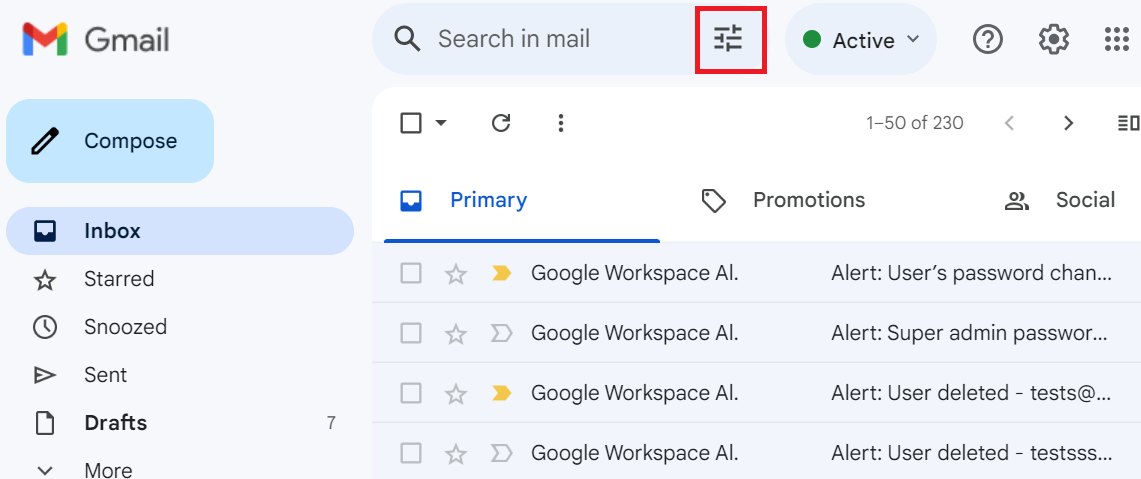This screenshot has height=479, width=1141.
Task: Open the Help support icon
Action: (x=988, y=40)
